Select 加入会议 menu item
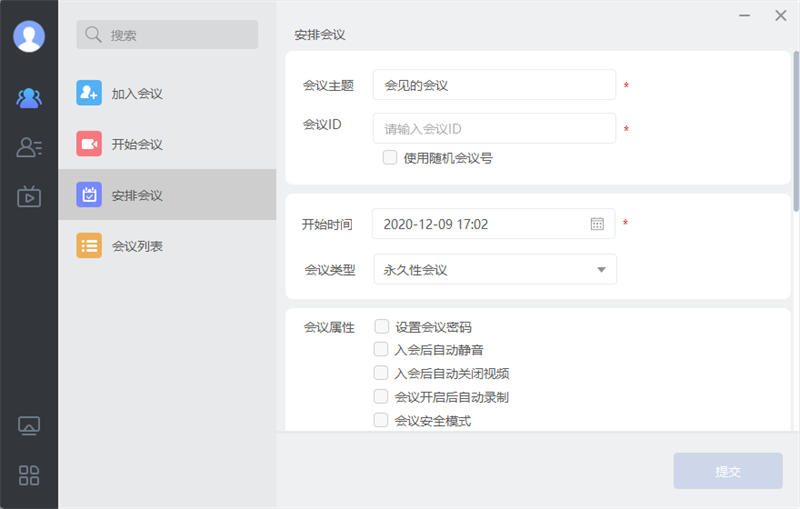Image resolution: width=800 pixels, height=509 pixels. click(137, 94)
